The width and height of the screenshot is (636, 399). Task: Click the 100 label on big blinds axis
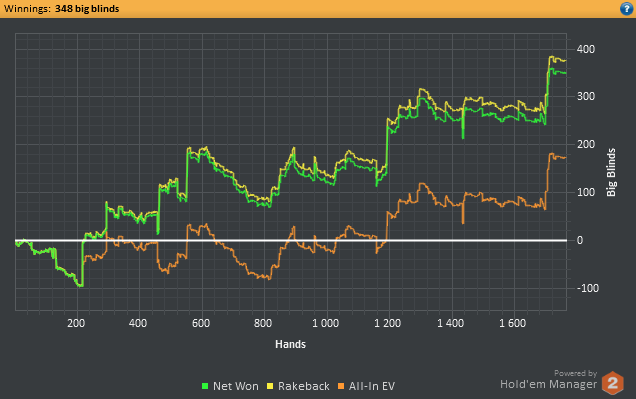click(586, 192)
